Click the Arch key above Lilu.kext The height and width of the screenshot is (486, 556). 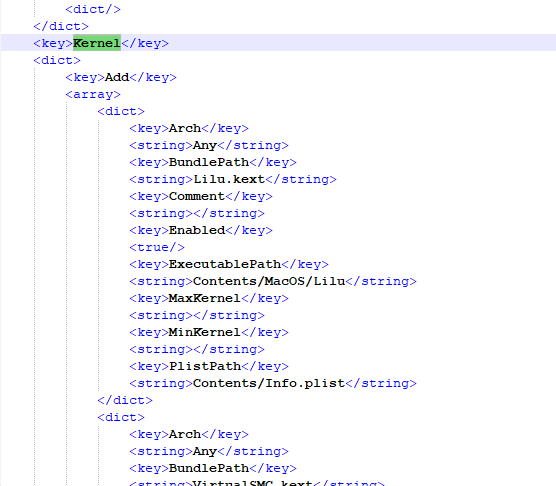click(189, 128)
